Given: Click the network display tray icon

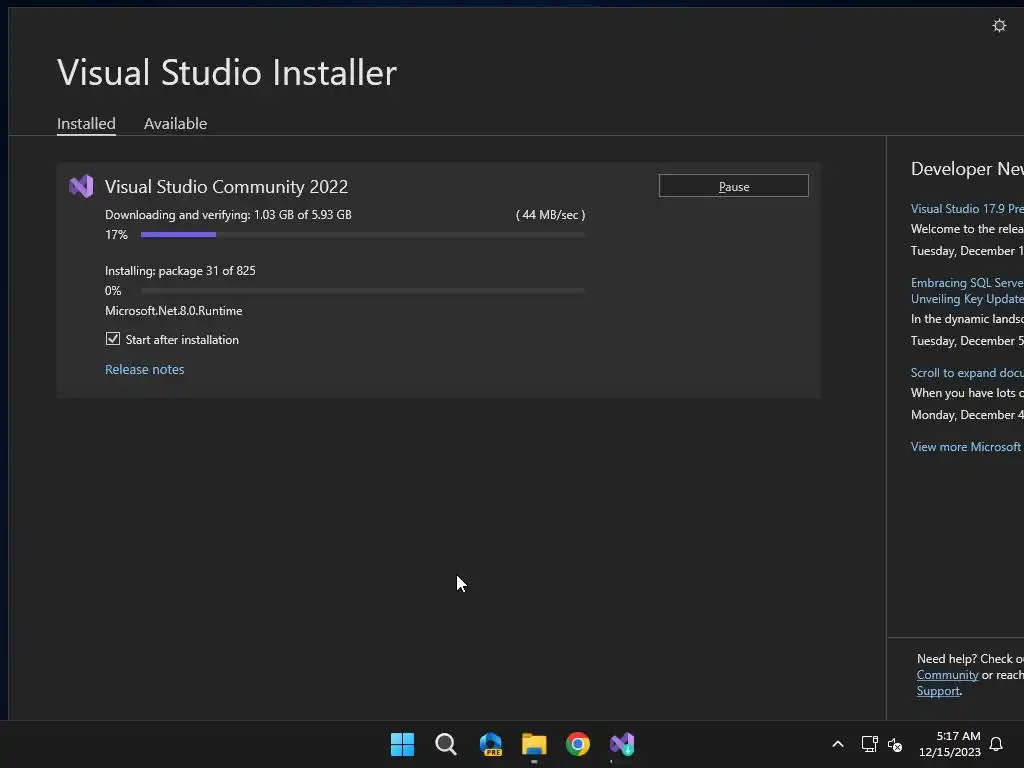Looking at the screenshot, I should point(869,744).
